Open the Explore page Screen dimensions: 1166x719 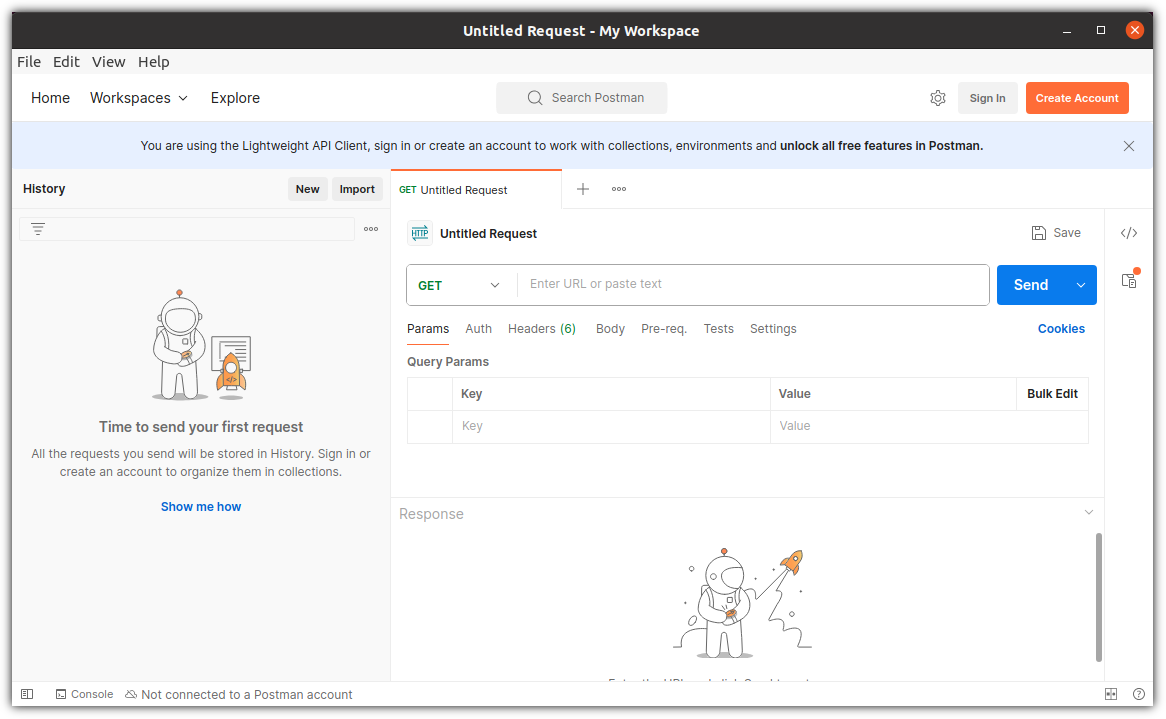(235, 98)
